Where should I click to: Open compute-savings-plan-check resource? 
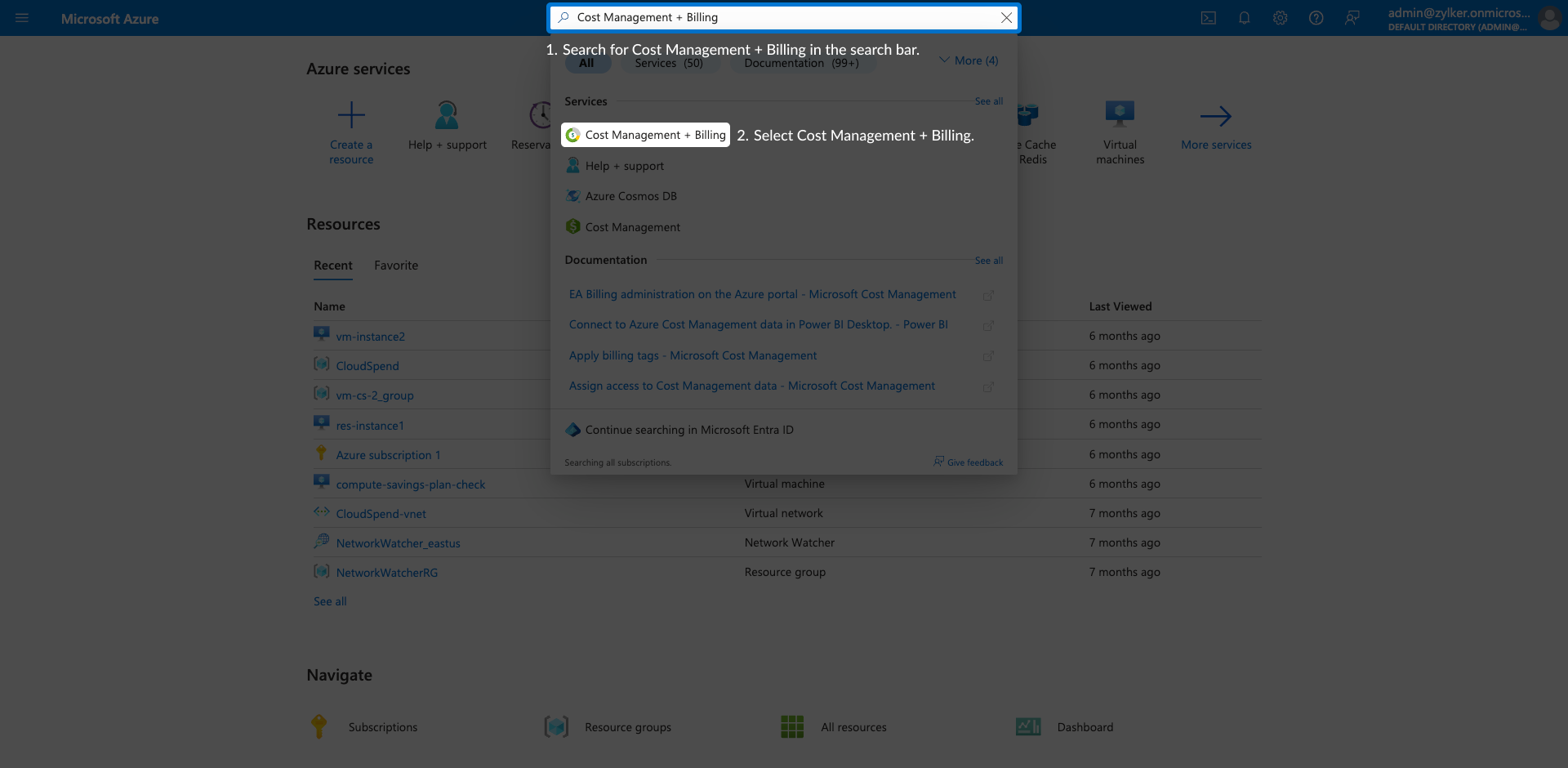[411, 484]
